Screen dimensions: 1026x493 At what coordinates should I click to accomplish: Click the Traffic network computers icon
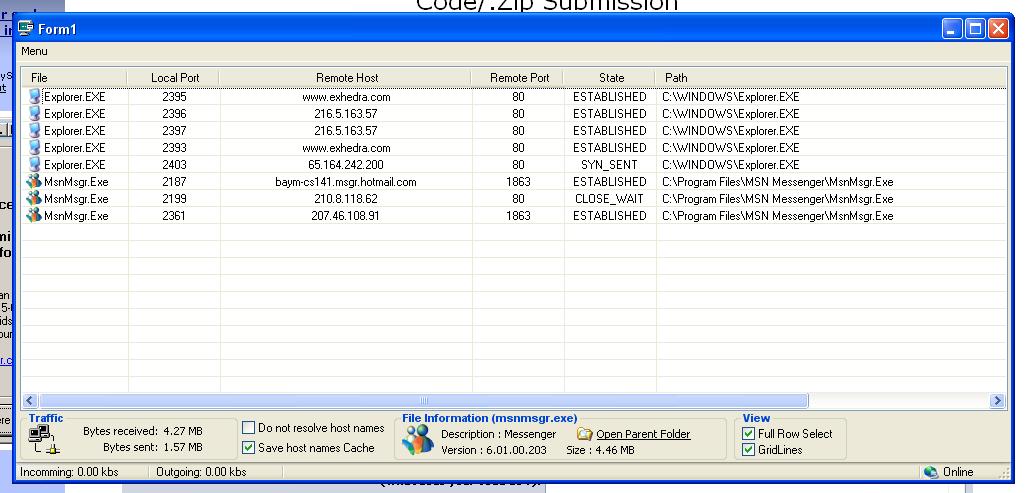pyautogui.click(x=42, y=438)
